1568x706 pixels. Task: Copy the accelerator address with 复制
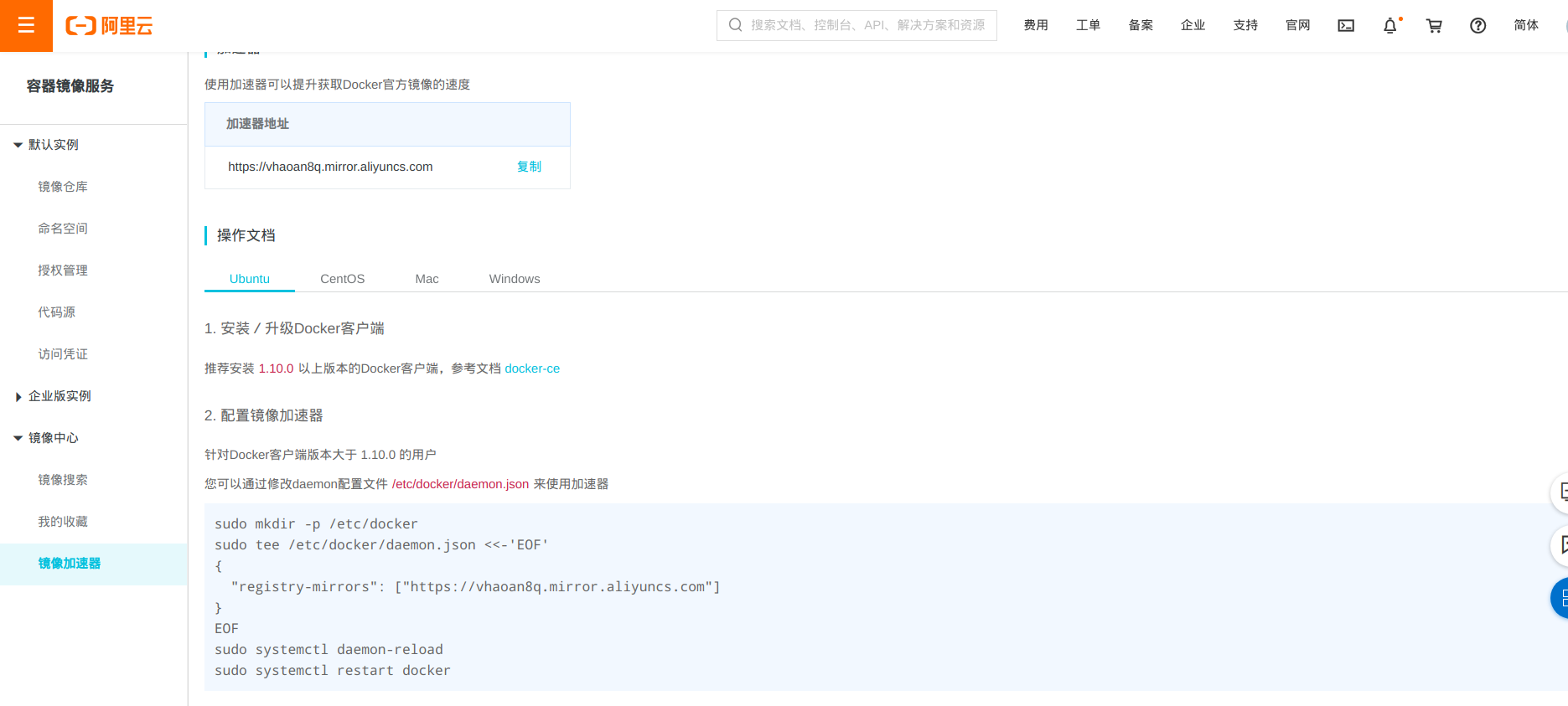coord(529,167)
